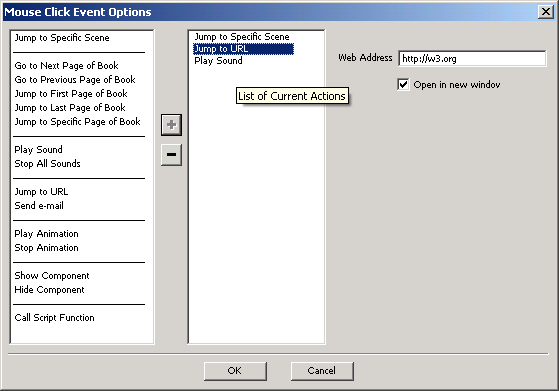Select the Play Animation action
Image resolution: width=559 pixels, height=391 pixels.
pos(46,234)
